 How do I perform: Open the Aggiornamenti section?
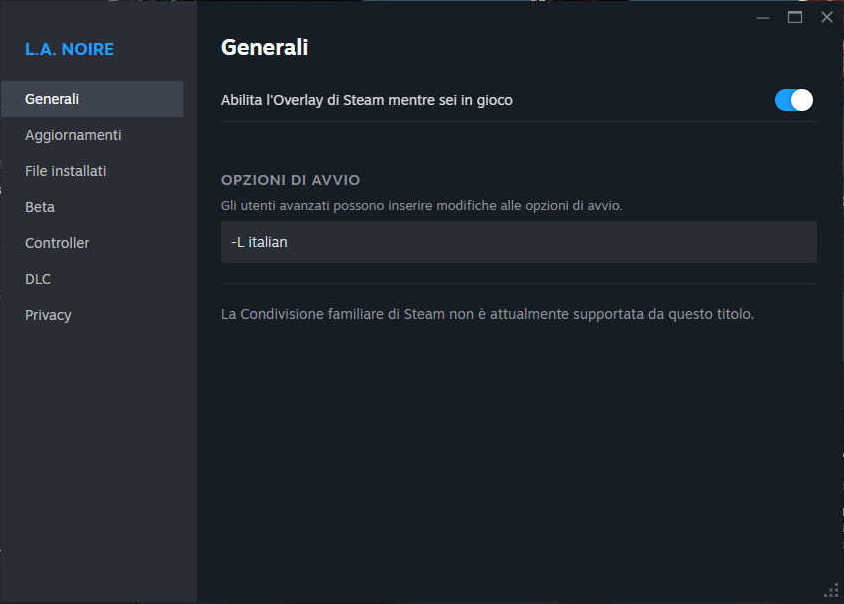click(x=73, y=135)
